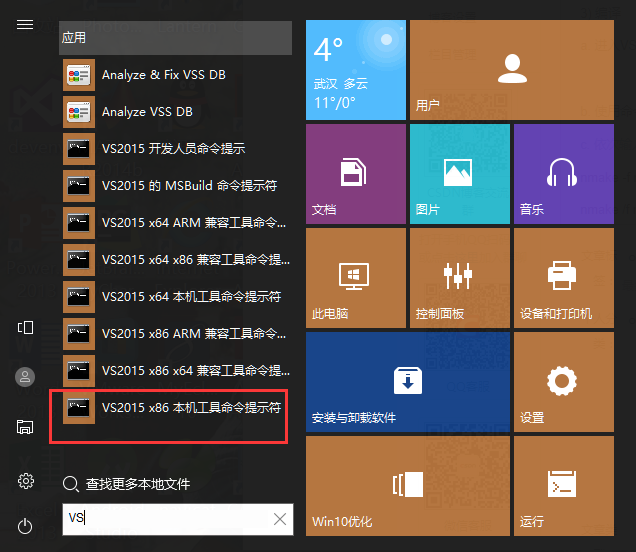Screen dimensions: 636x552
Task: Open VS2015 开发人员命令提示
Action: coord(176,149)
